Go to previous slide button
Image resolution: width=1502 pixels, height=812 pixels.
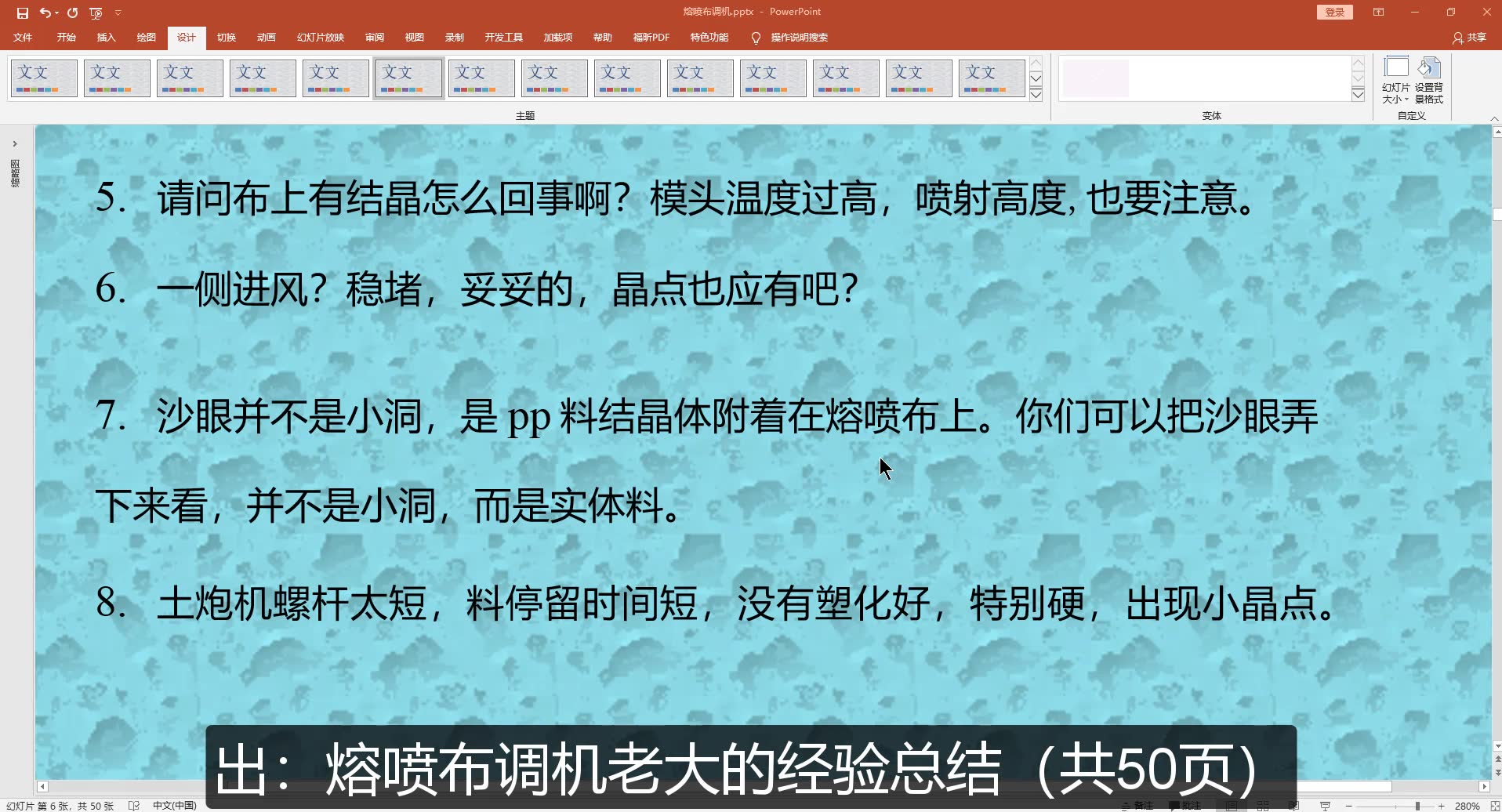(1497, 759)
